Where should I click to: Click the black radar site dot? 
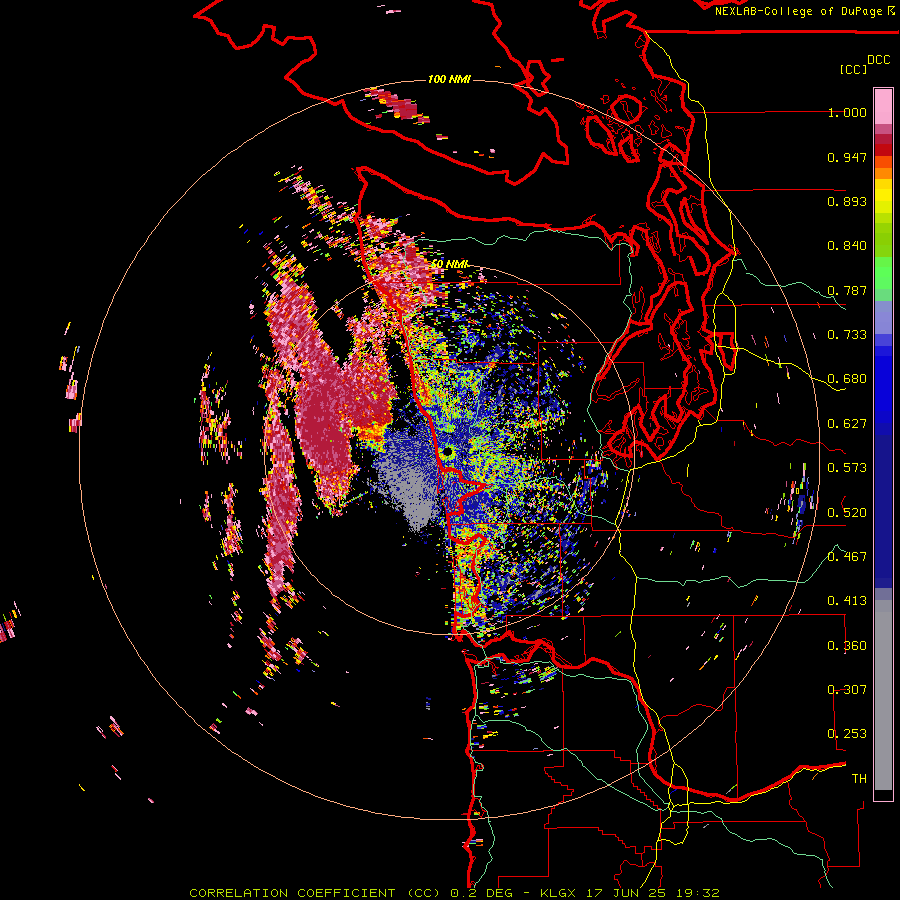[448, 452]
